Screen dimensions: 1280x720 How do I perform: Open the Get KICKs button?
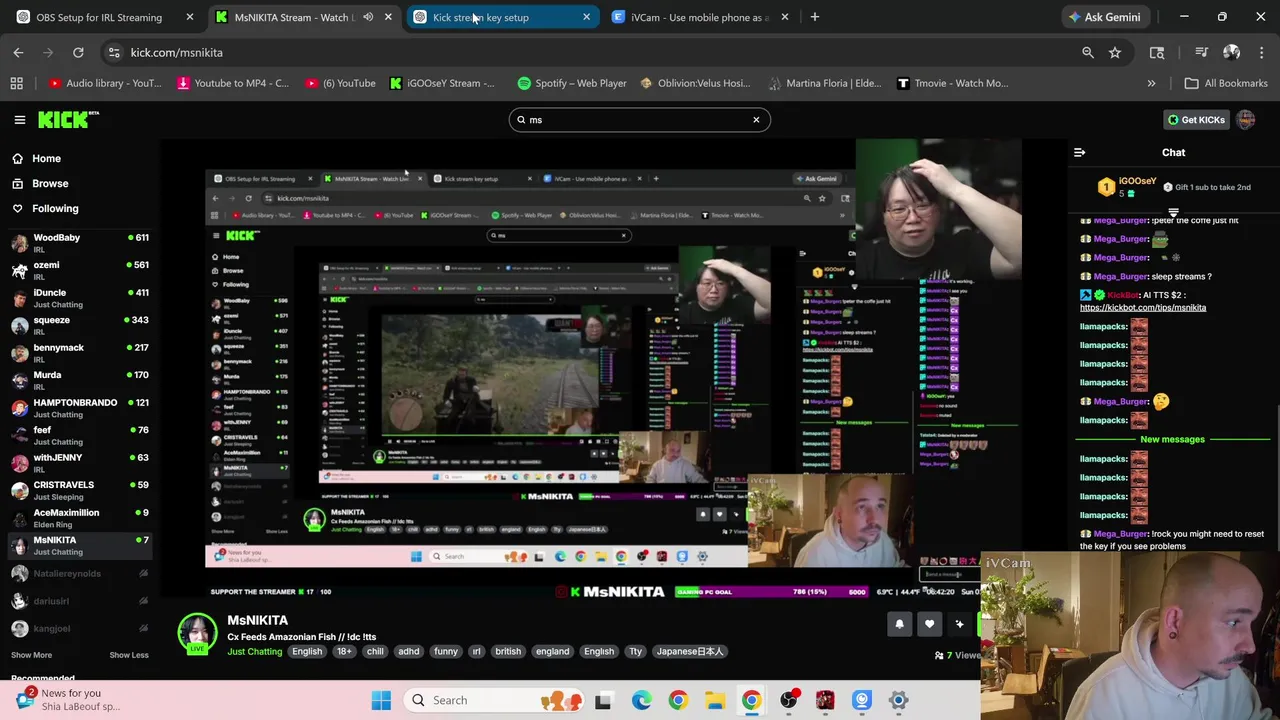click(1195, 120)
